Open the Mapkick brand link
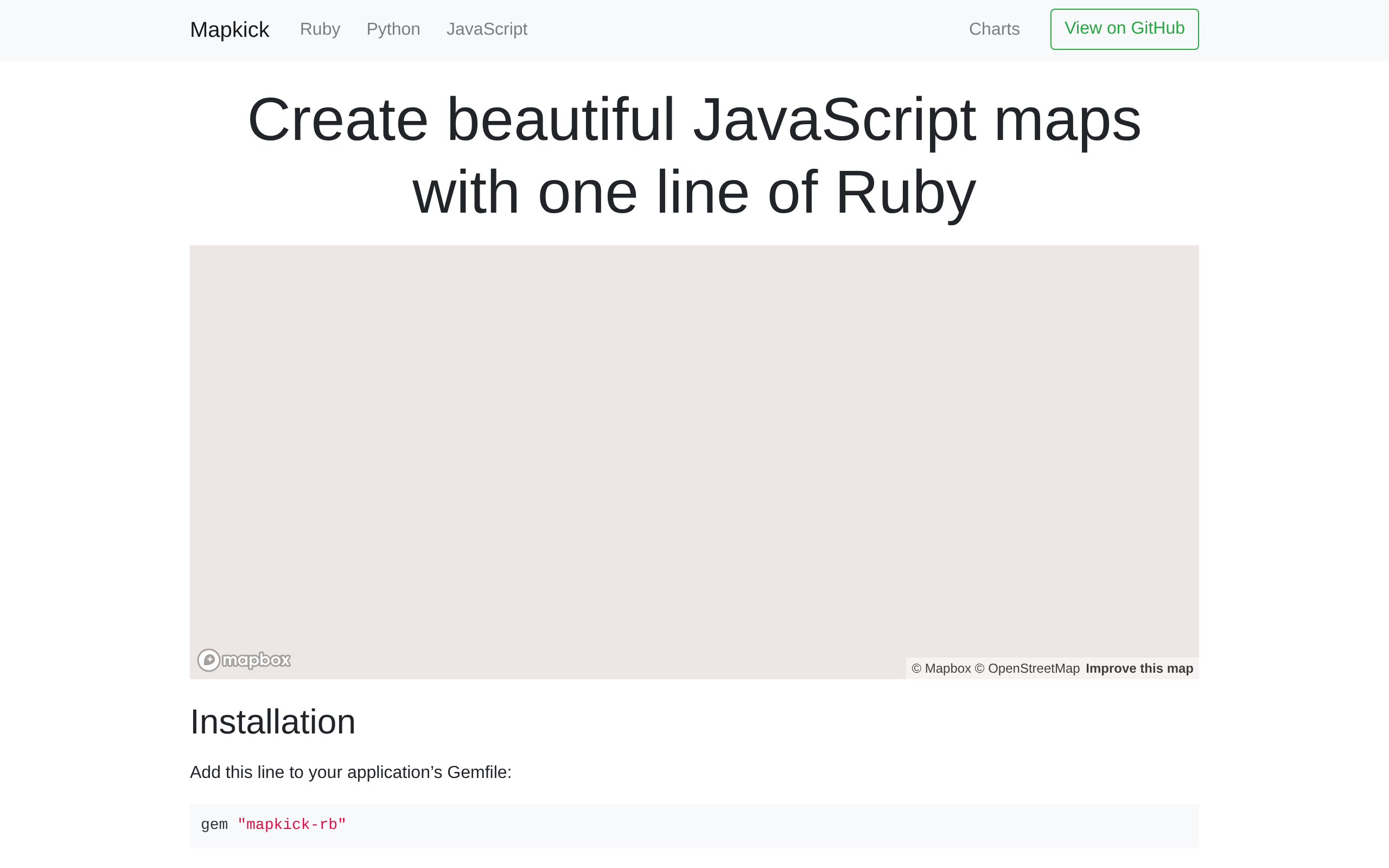Viewport: 1389px width, 868px height. [229, 30]
